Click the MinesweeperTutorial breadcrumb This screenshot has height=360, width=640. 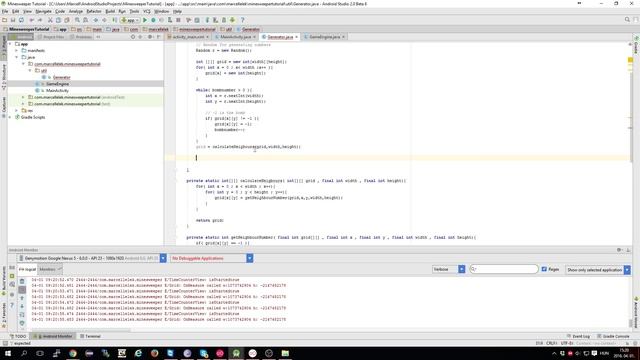(27, 29)
